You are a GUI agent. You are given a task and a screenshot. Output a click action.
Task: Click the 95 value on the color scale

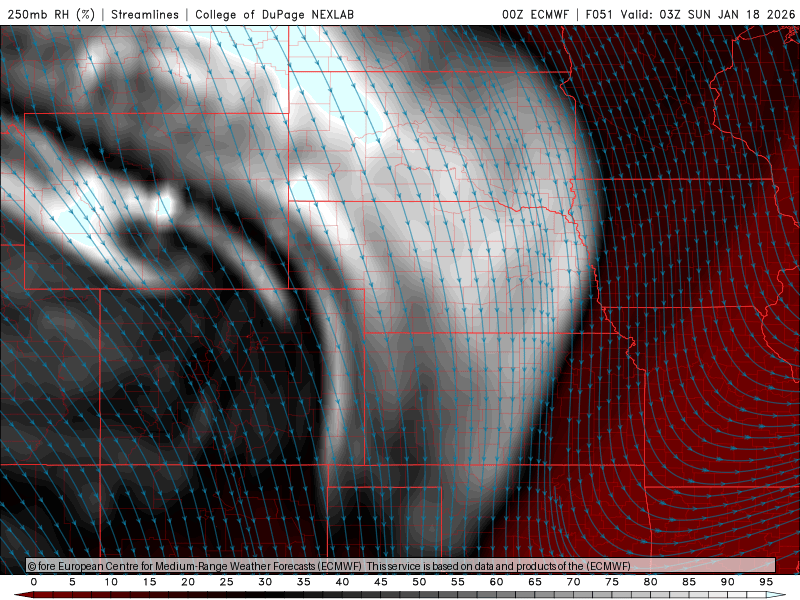pos(766,582)
